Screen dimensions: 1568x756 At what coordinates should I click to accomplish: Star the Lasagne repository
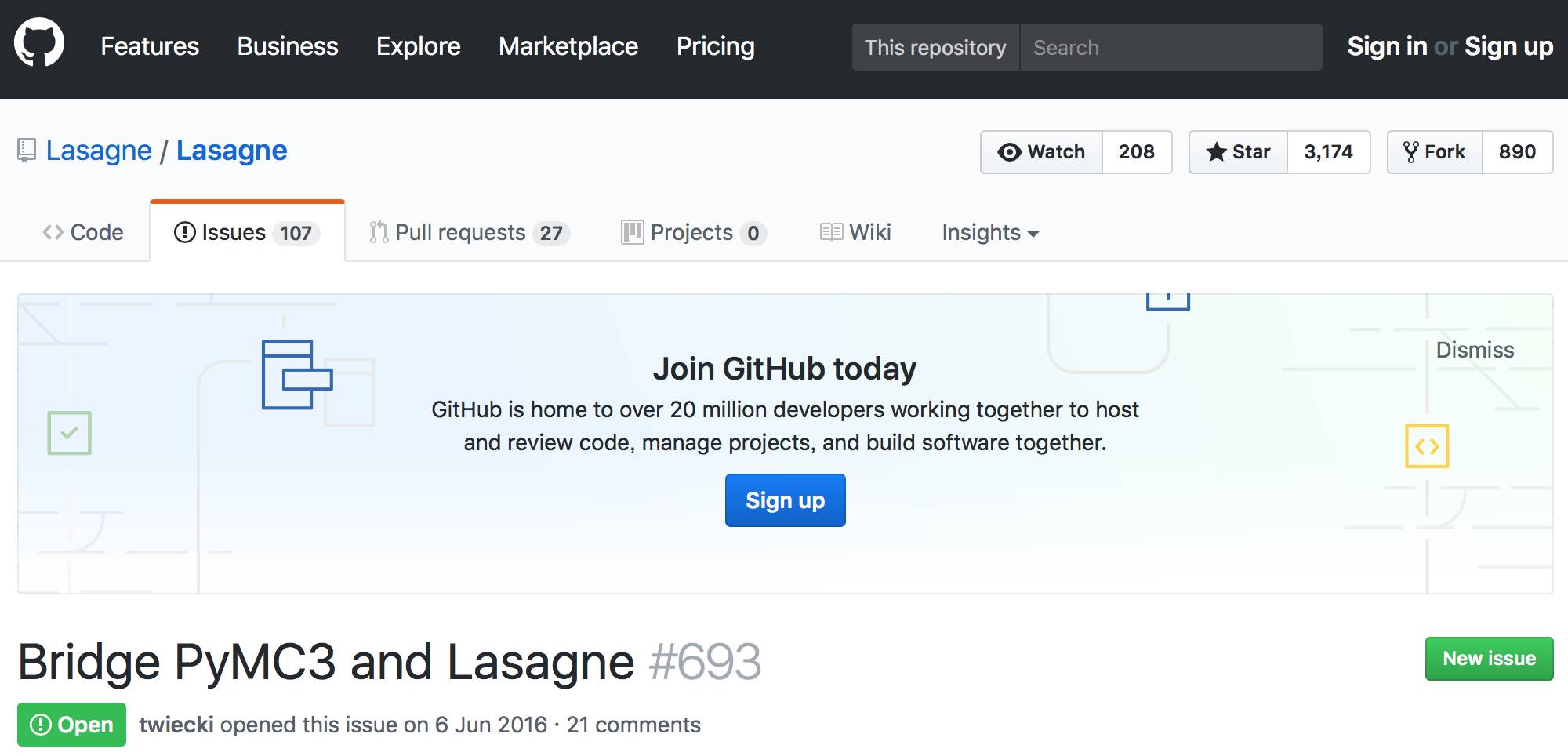tap(1239, 152)
